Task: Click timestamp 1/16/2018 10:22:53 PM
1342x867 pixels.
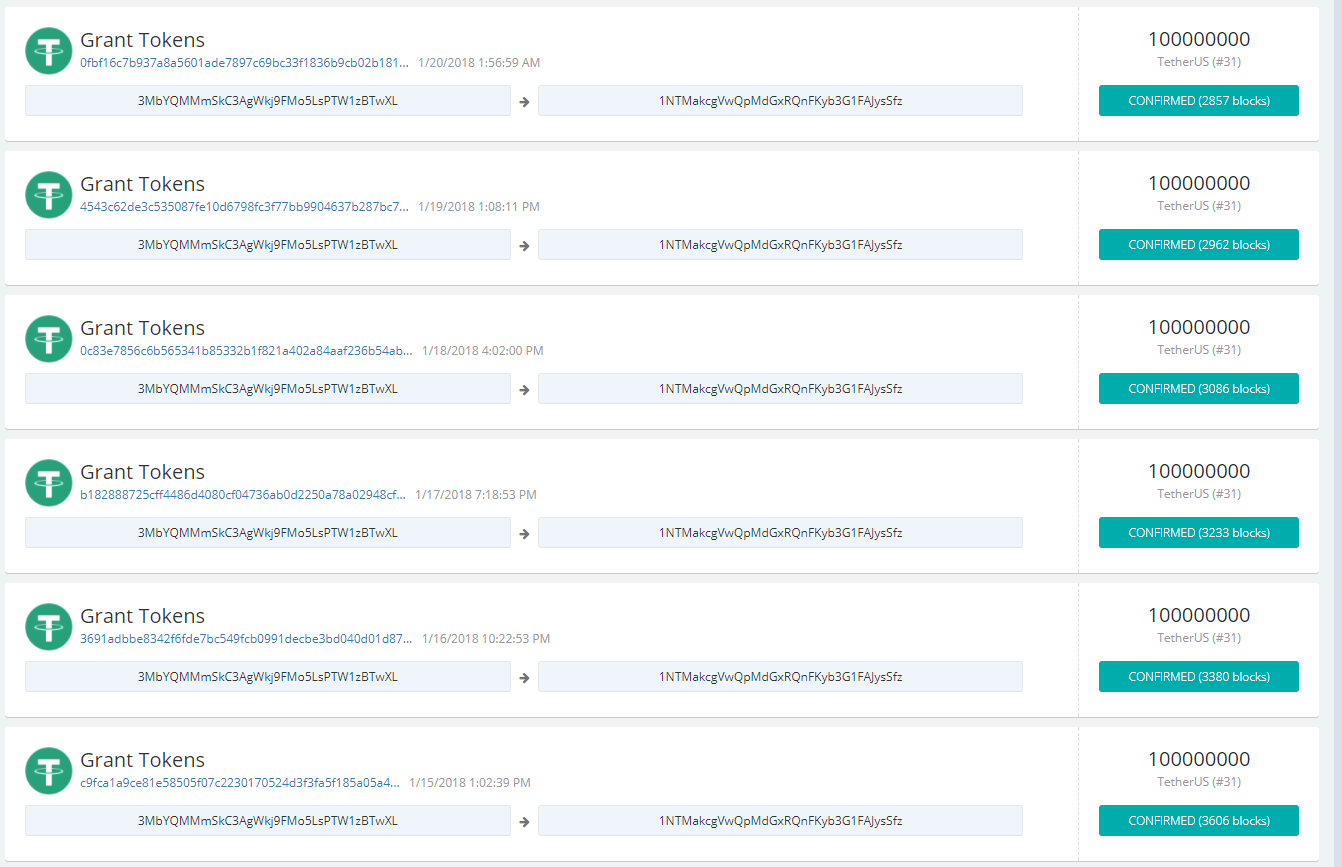Action: pyautogui.click(x=486, y=639)
